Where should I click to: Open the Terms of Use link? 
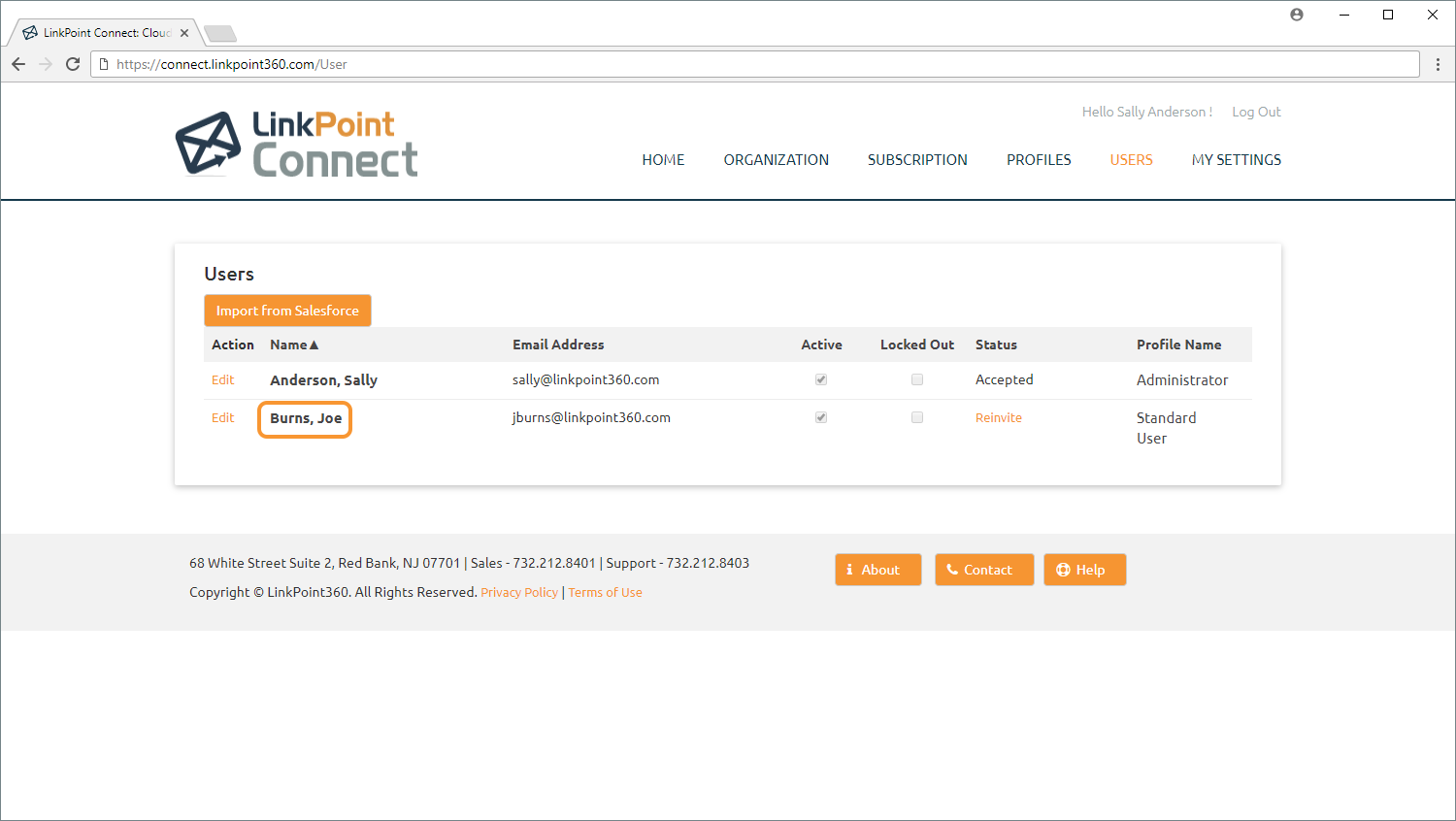pos(605,592)
